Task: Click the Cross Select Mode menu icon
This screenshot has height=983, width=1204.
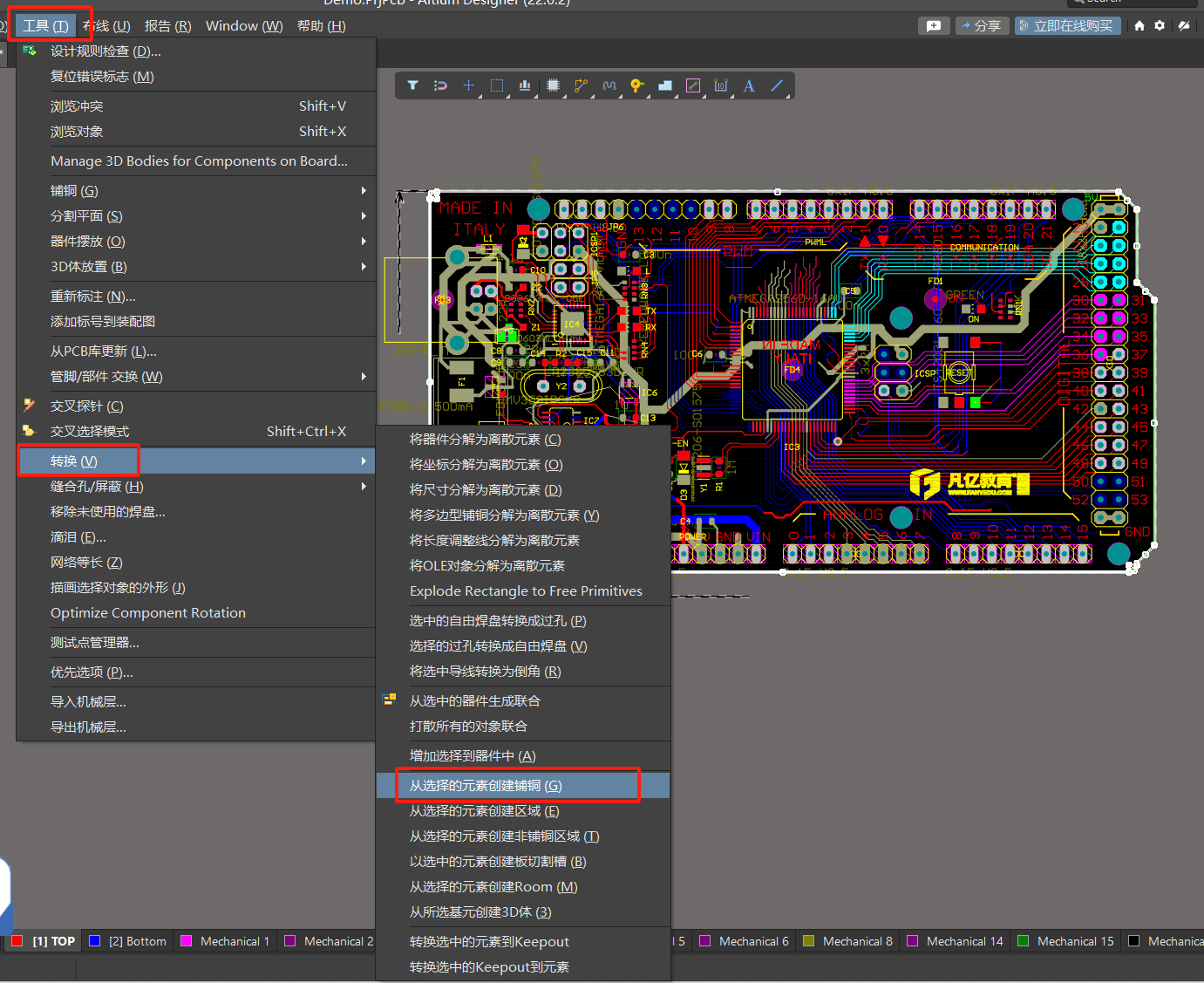Action: coord(30,431)
